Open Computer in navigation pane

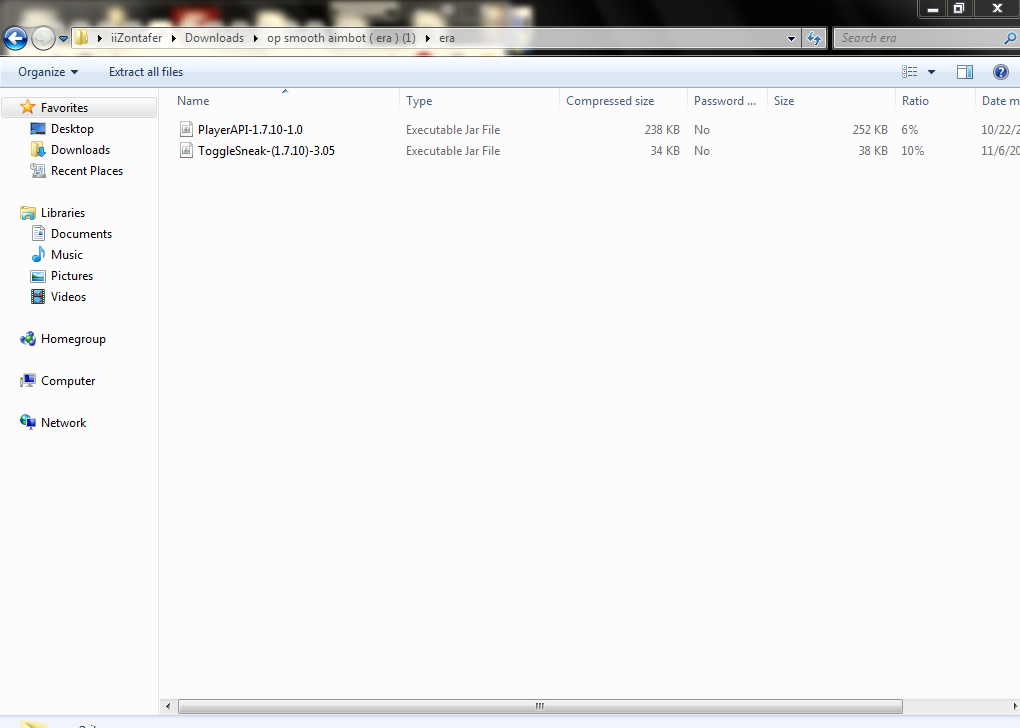pyautogui.click(x=68, y=381)
